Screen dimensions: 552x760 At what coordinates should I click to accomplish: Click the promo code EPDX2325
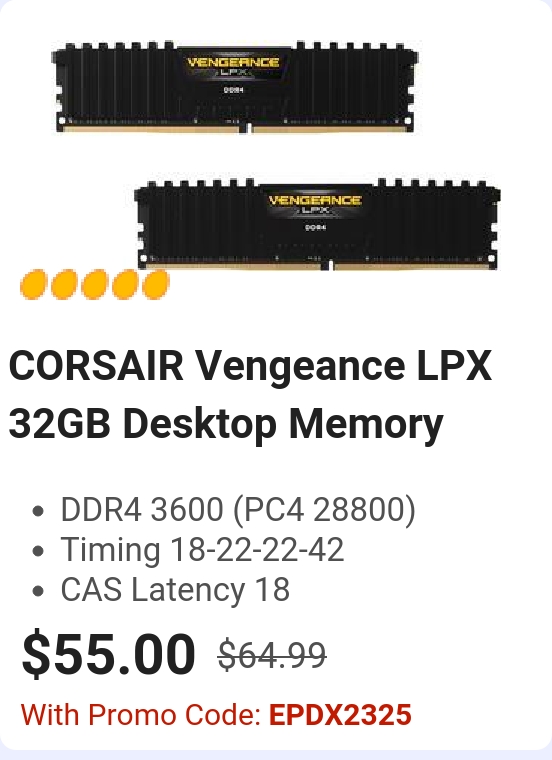(340, 715)
